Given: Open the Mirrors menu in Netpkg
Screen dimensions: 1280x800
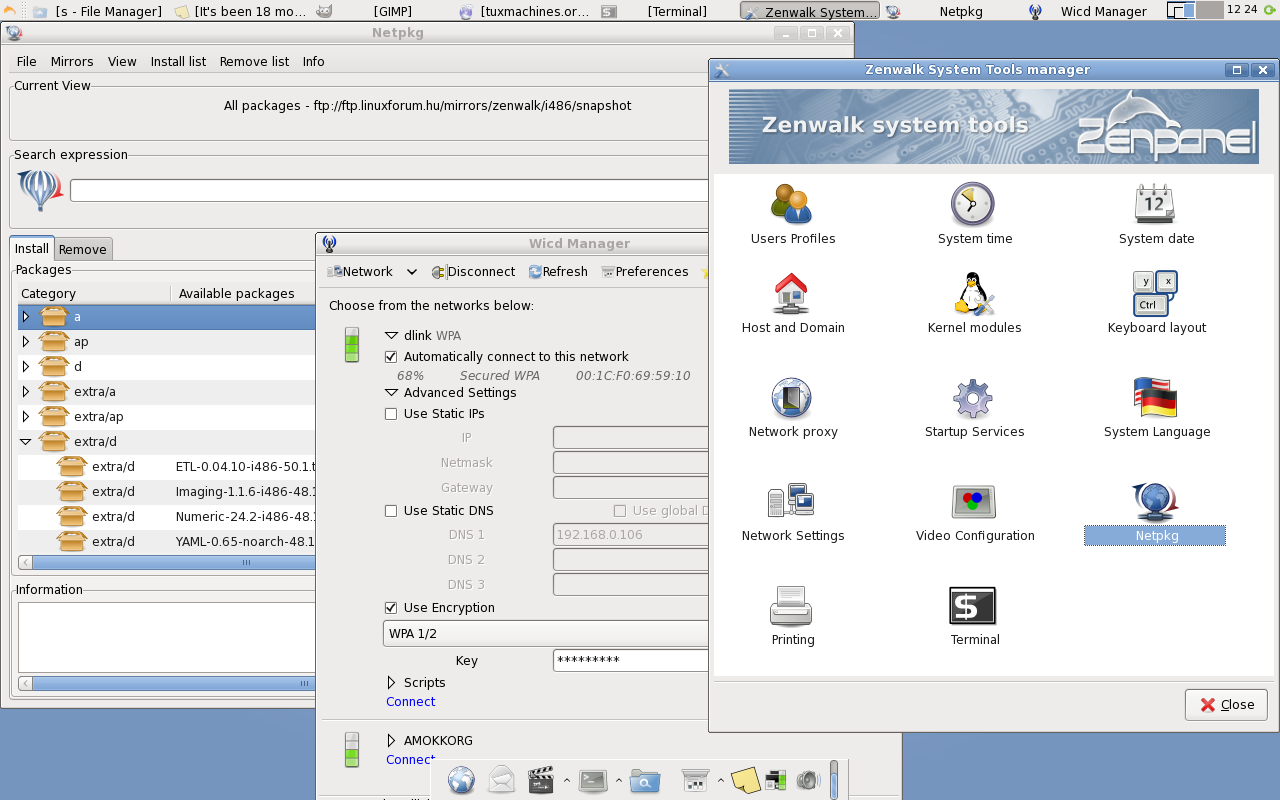Looking at the screenshot, I should click(72, 62).
